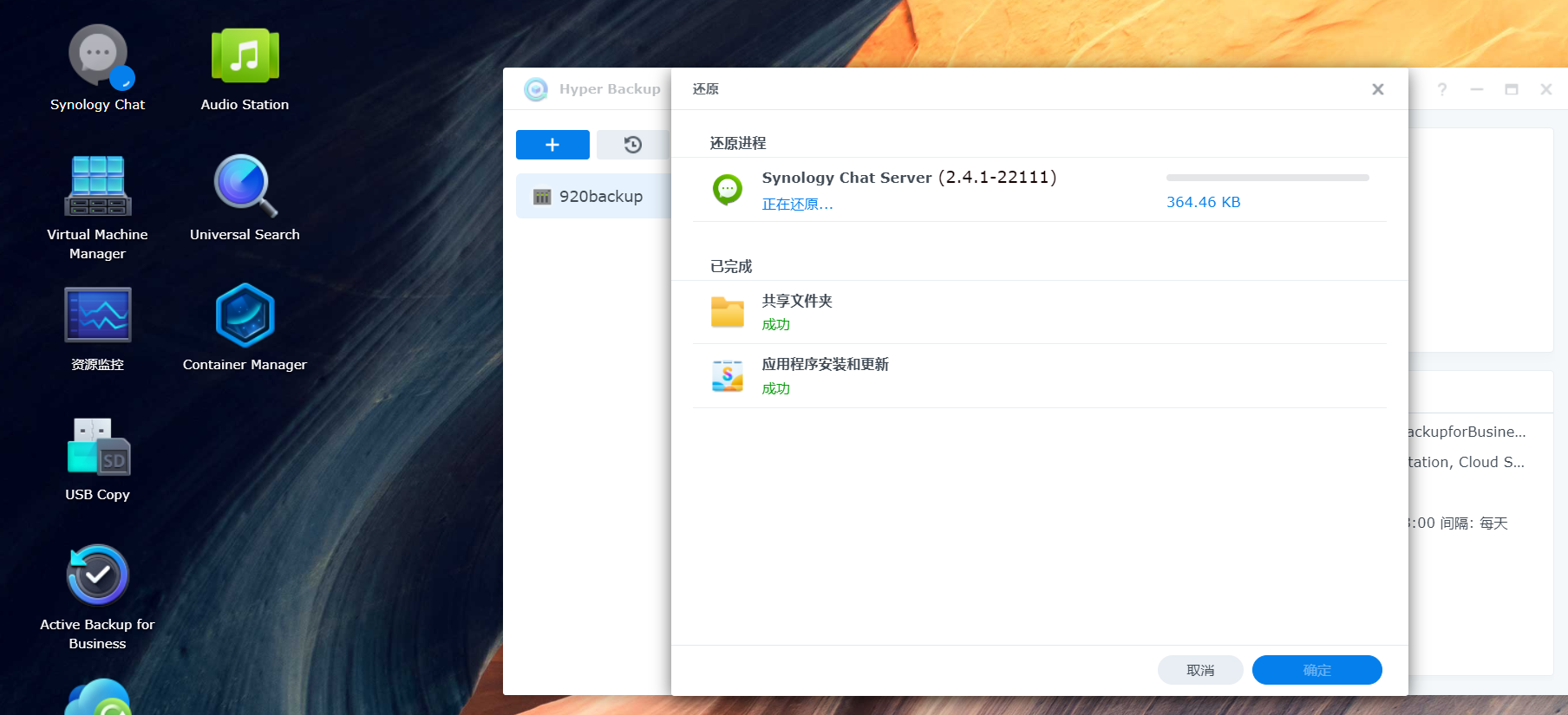Click 成功 status under 共享文件夹
The height and width of the screenshot is (715, 1568).
(775, 324)
